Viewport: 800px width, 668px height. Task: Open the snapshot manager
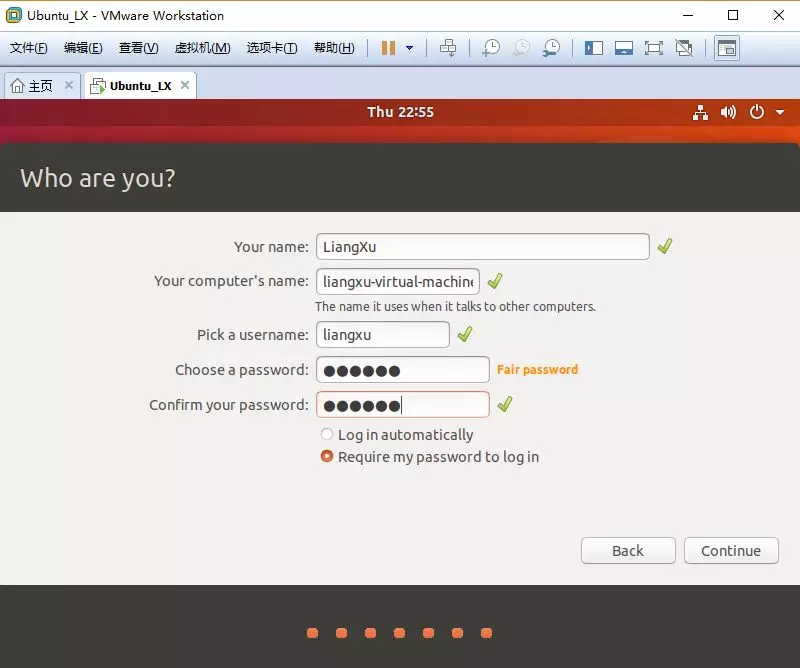(x=552, y=48)
